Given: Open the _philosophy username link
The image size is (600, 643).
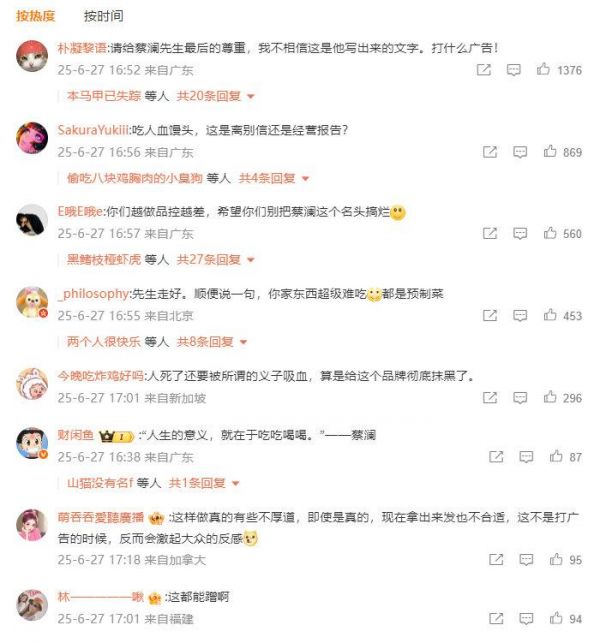Looking at the screenshot, I should [93, 294].
